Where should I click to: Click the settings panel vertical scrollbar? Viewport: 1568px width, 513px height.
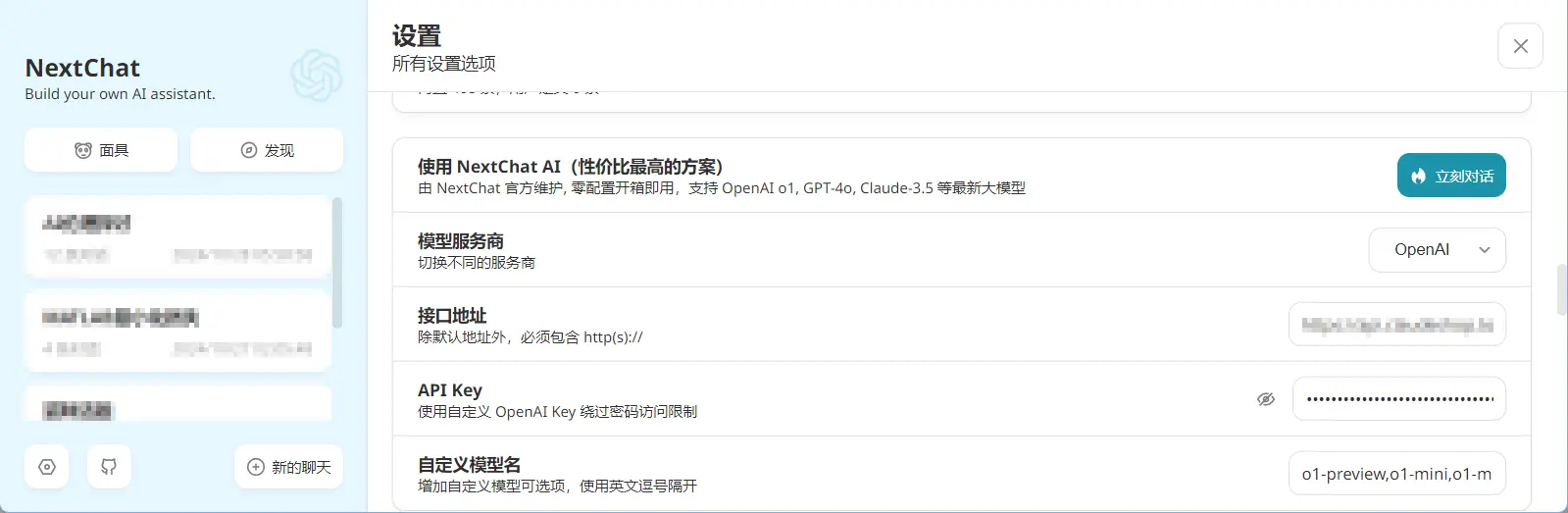(1561, 289)
